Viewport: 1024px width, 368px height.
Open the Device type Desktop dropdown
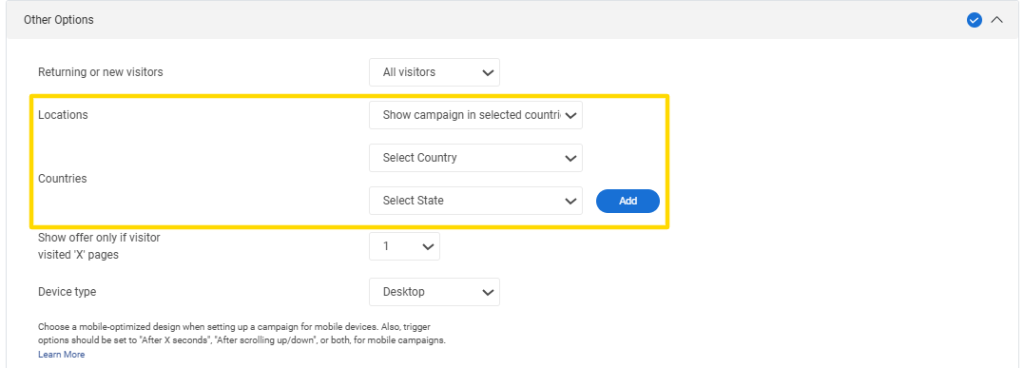[434, 292]
